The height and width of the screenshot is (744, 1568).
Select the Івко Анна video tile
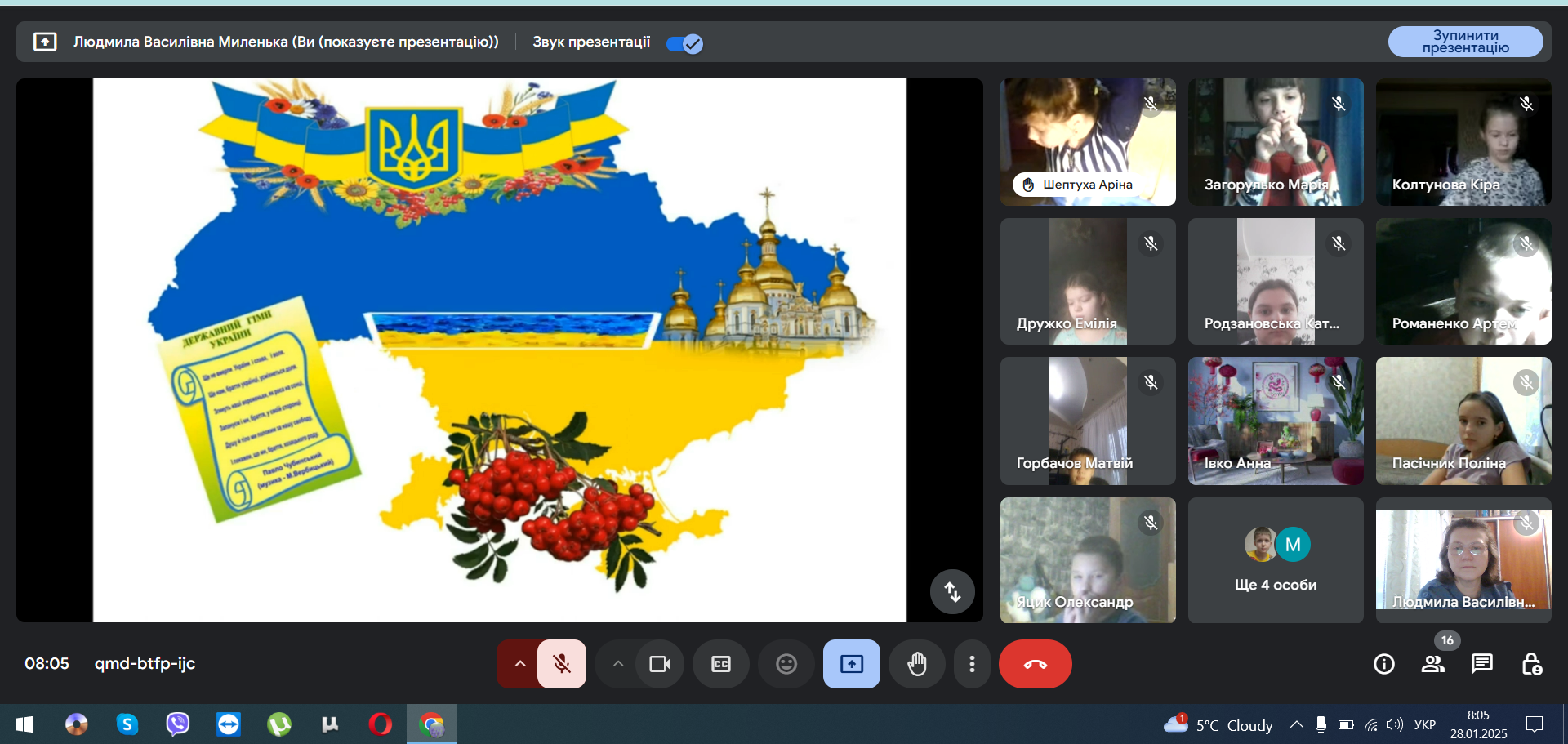[1276, 421]
